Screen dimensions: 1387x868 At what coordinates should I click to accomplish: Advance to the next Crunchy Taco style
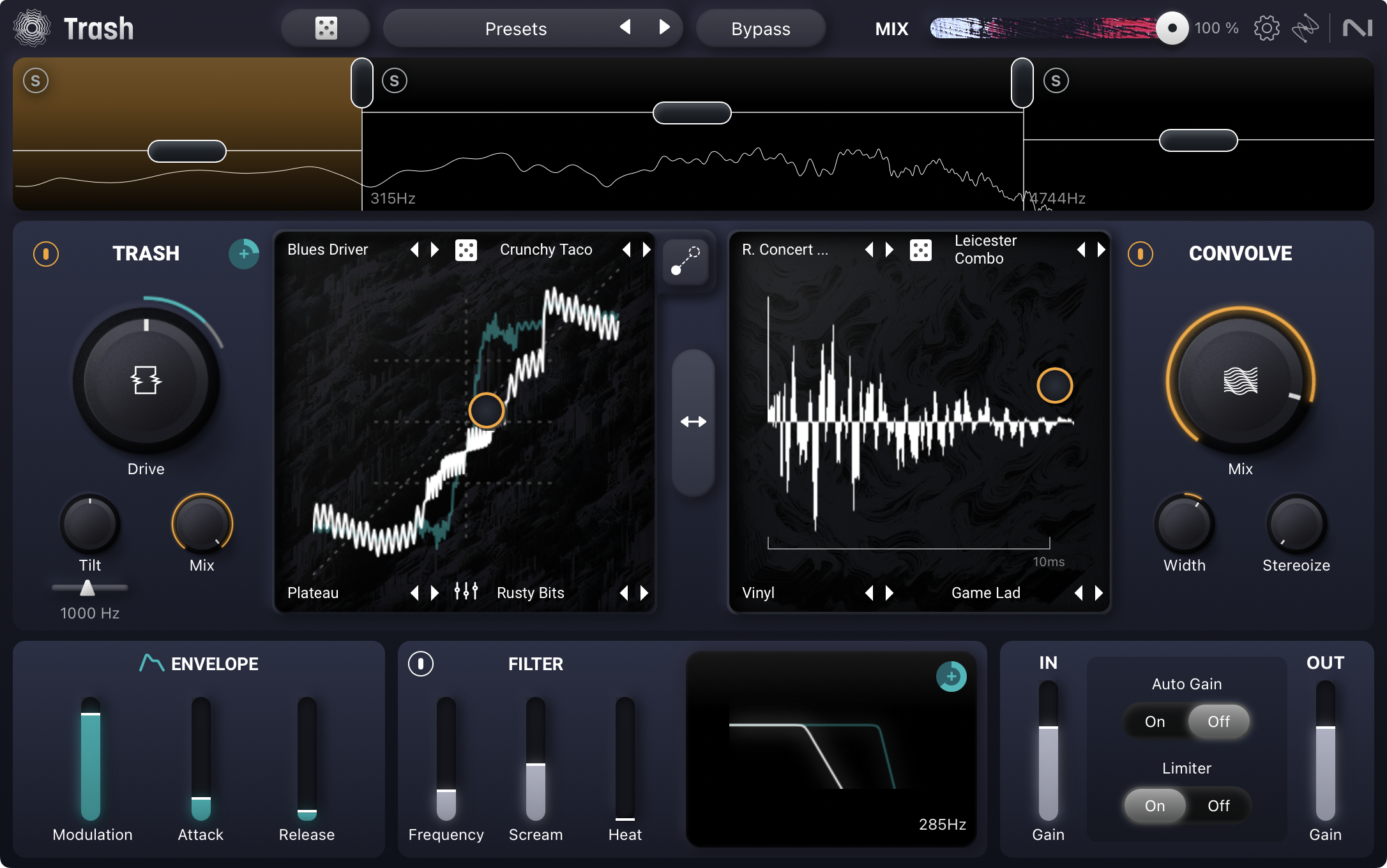pos(646,250)
